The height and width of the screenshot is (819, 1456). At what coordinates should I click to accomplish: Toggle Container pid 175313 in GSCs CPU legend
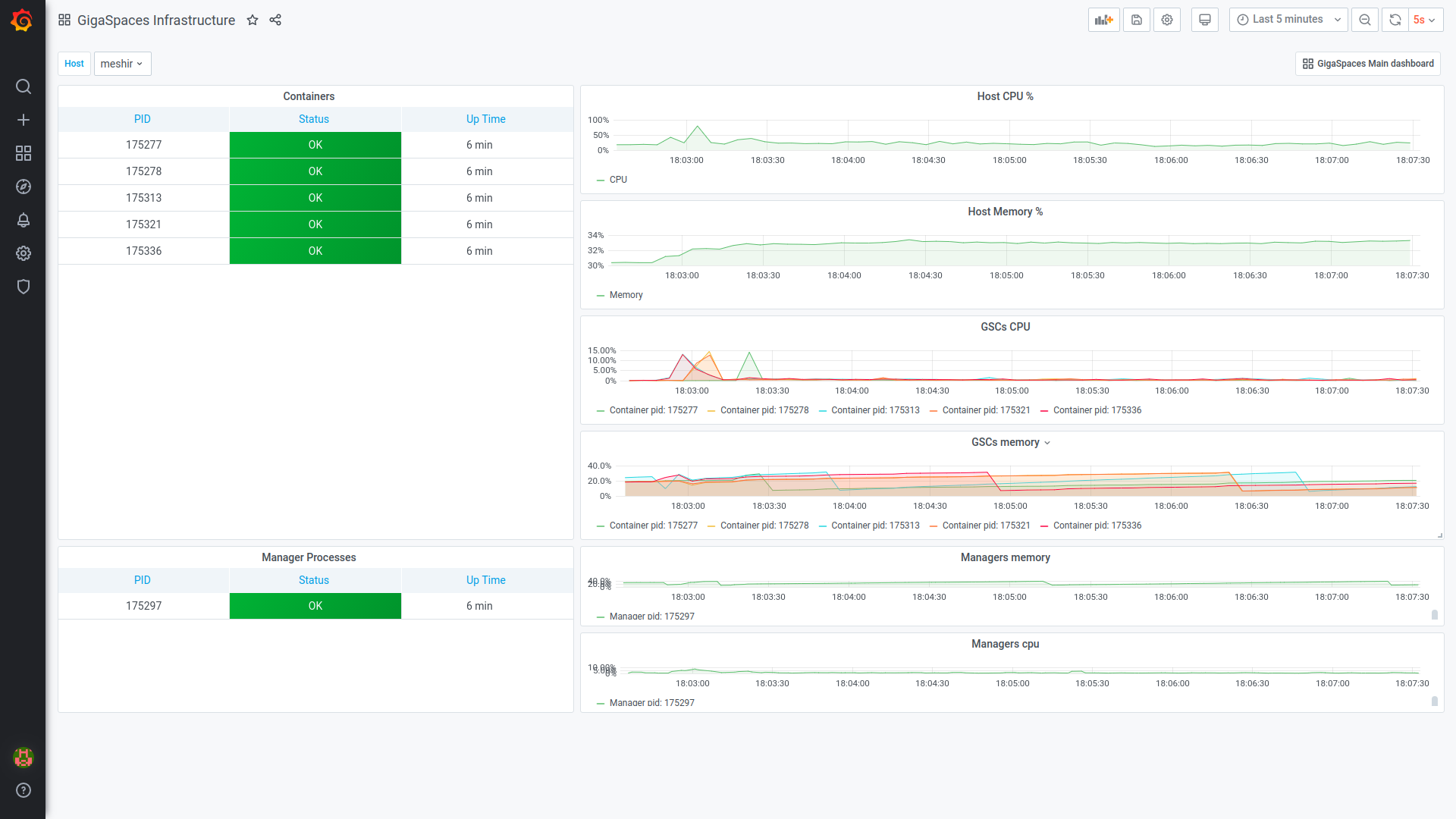click(x=875, y=410)
